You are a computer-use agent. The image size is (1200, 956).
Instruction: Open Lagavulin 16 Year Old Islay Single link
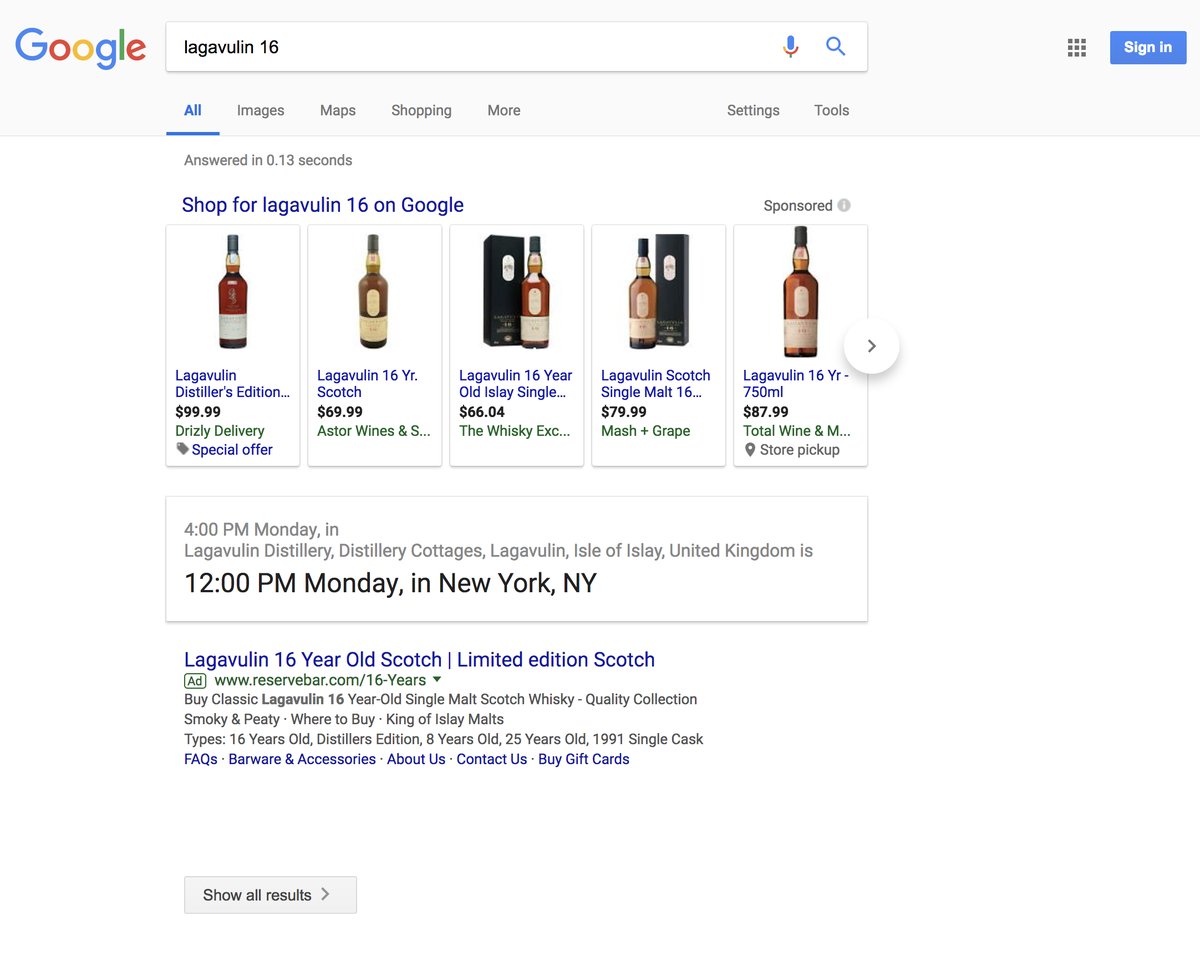pyautogui.click(x=516, y=384)
